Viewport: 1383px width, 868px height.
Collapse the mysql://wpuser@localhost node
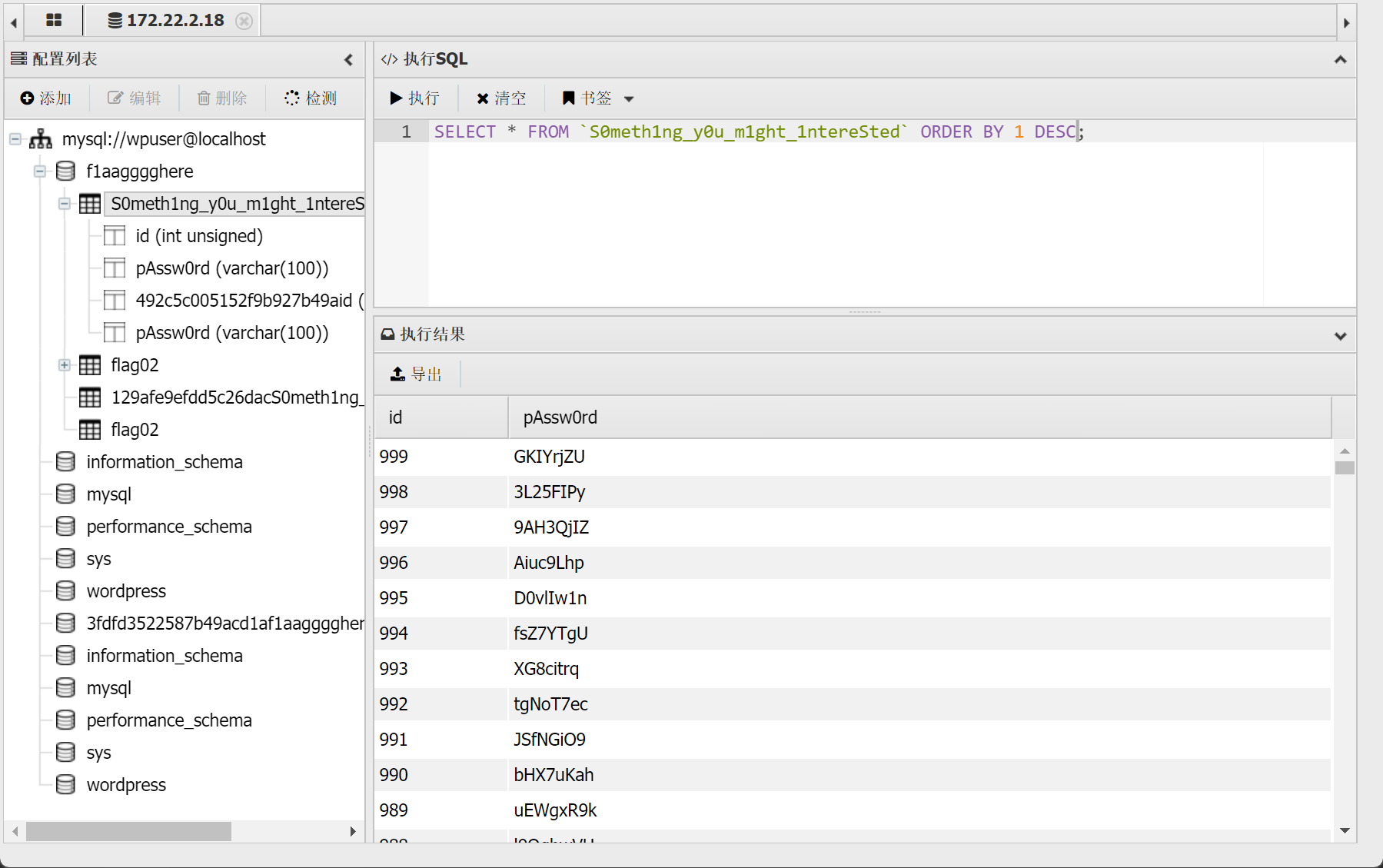(15, 139)
